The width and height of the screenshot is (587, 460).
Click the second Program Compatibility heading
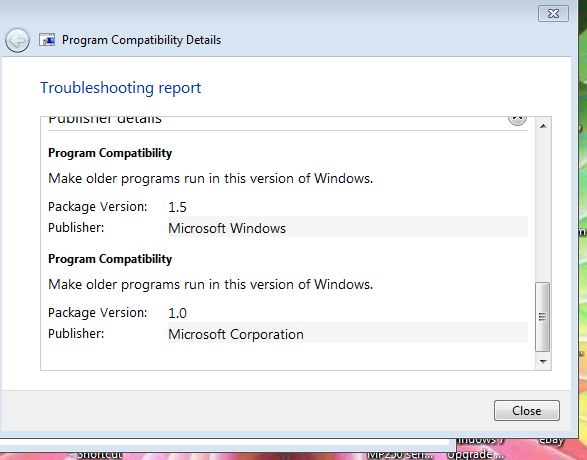pyautogui.click(x=110, y=259)
